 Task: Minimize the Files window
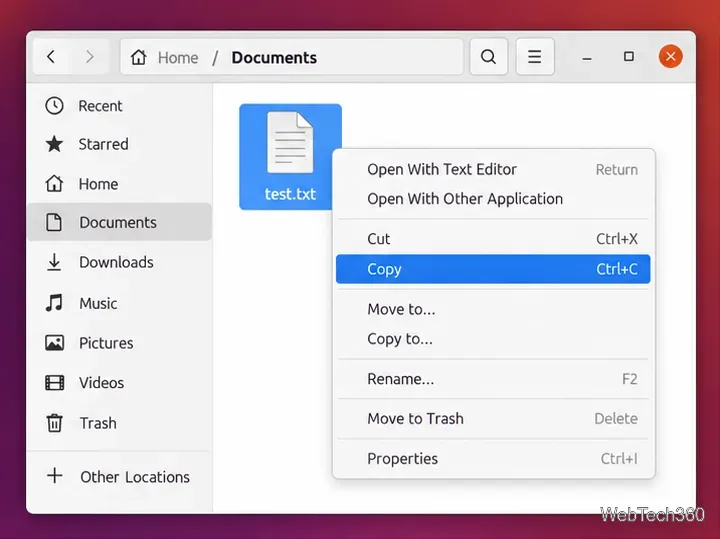point(587,58)
